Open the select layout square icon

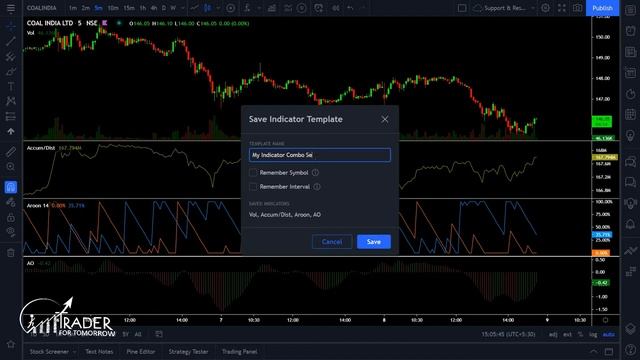[462, 8]
